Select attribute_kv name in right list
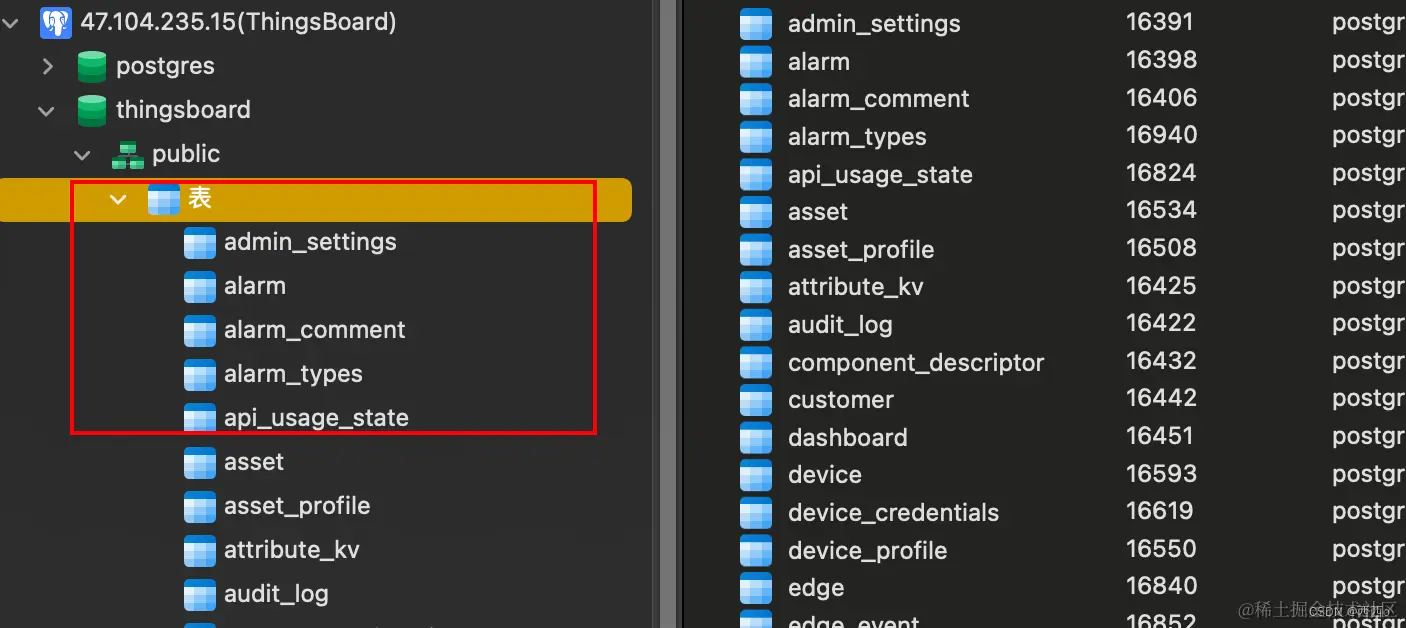This screenshot has width=1406, height=628. click(x=855, y=287)
